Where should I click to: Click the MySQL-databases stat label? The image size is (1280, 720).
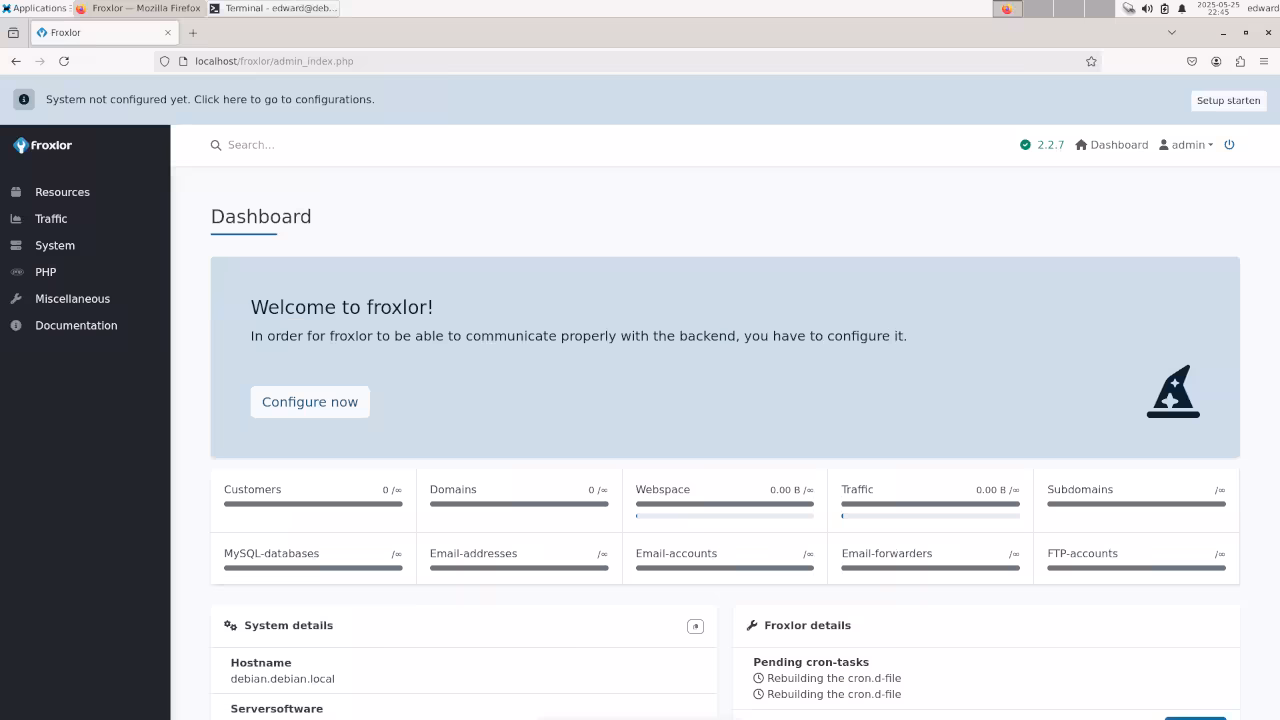[x=271, y=554]
